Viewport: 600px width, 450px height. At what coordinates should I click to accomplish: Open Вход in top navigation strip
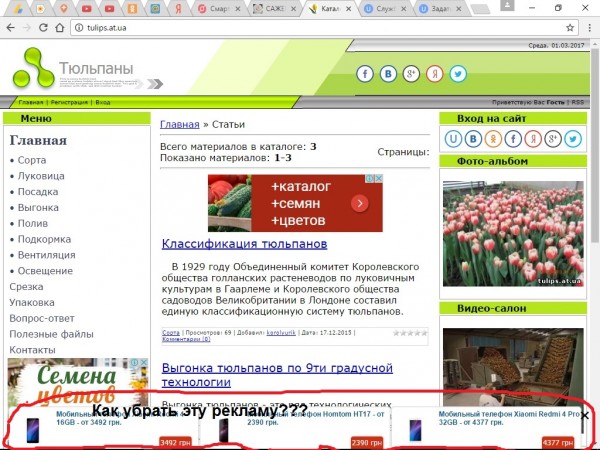(103, 102)
